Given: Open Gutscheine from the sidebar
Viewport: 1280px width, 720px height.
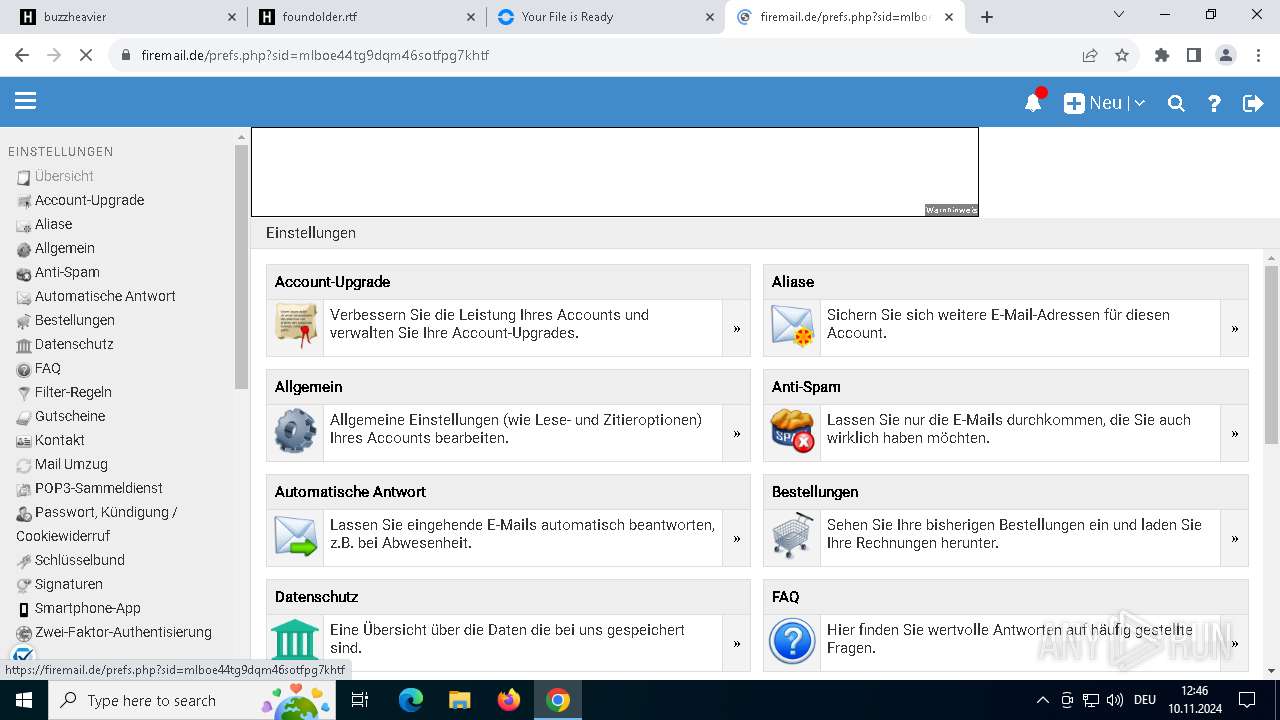Looking at the screenshot, I should (x=70, y=416).
